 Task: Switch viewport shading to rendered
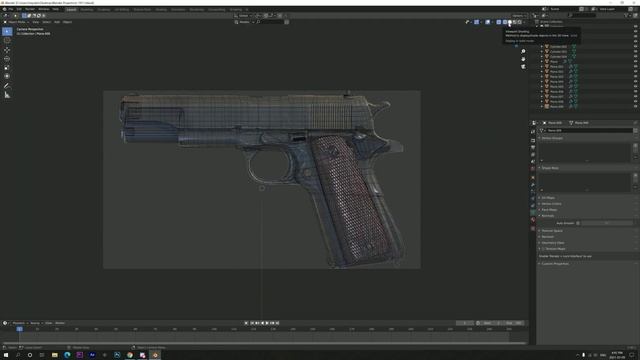520,22
